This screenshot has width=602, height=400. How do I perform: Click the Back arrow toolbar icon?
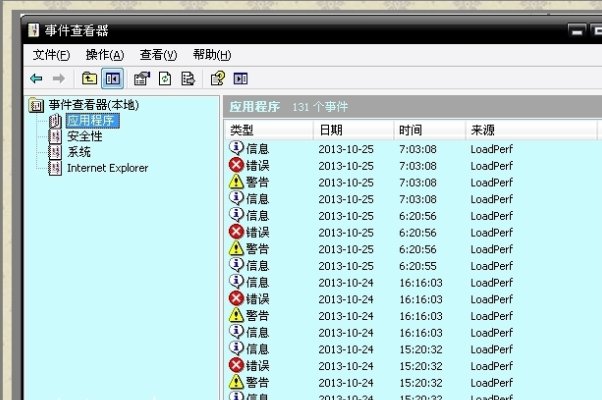click(36, 79)
